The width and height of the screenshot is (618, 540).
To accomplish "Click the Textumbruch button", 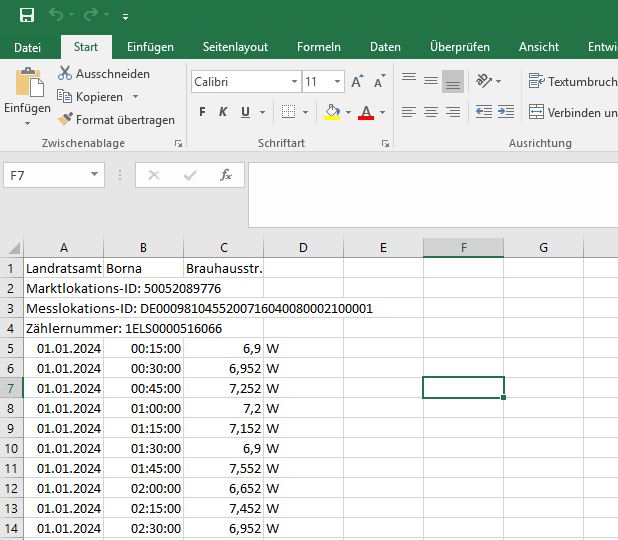I will [572, 82].
